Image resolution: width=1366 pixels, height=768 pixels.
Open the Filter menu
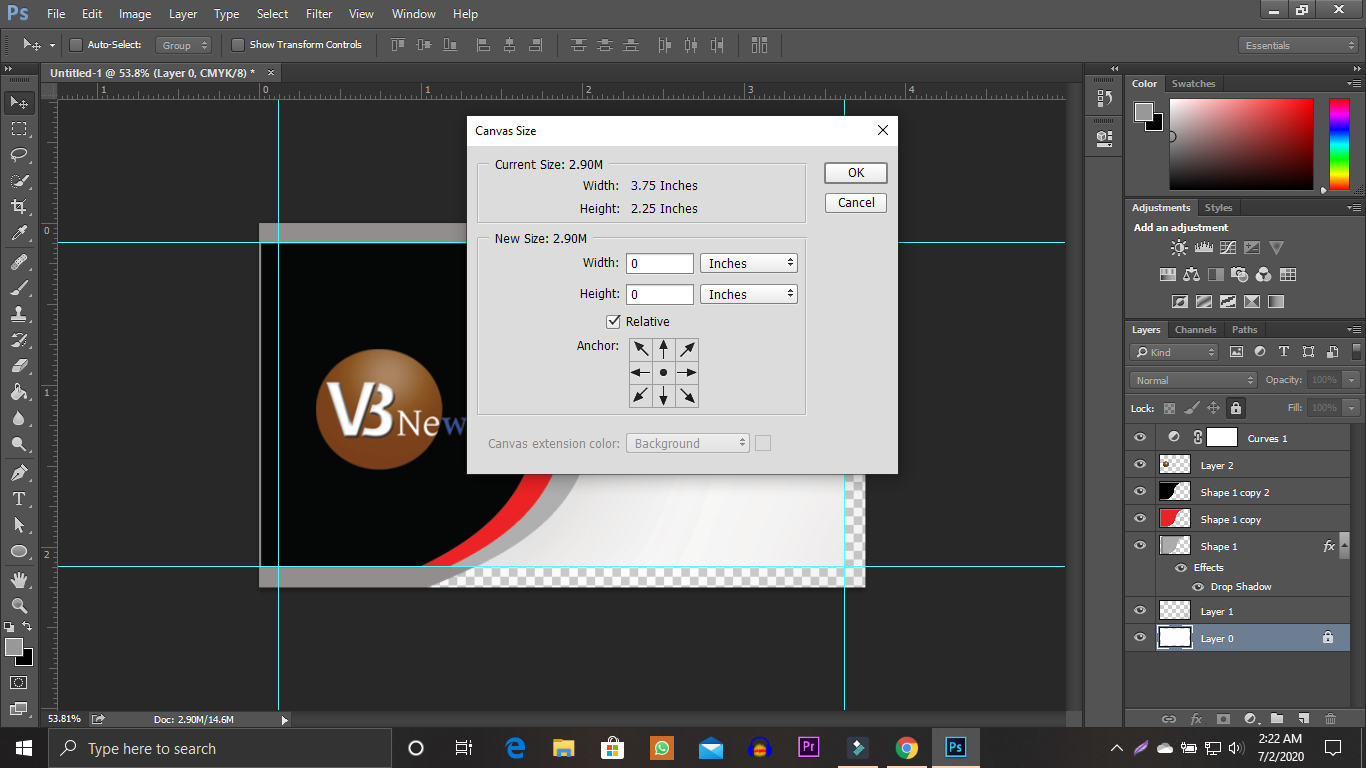click(319, 14)
